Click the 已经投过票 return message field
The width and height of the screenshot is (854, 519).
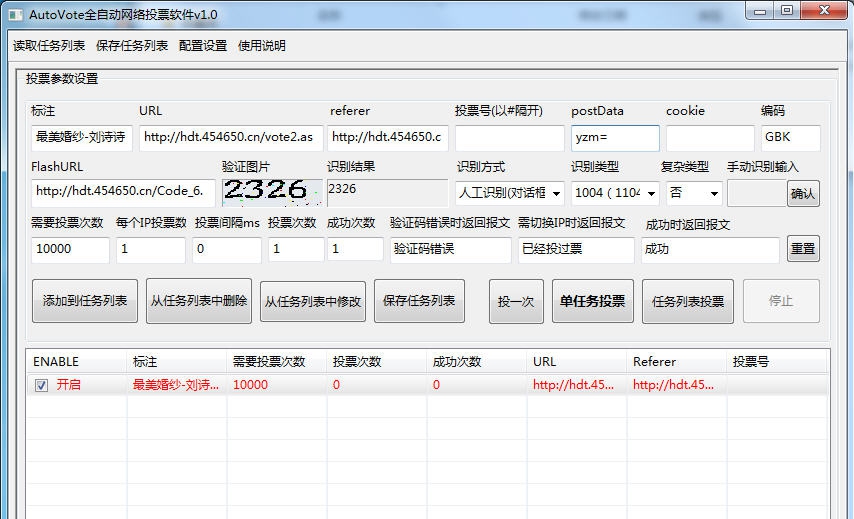[x=576, y=250]
